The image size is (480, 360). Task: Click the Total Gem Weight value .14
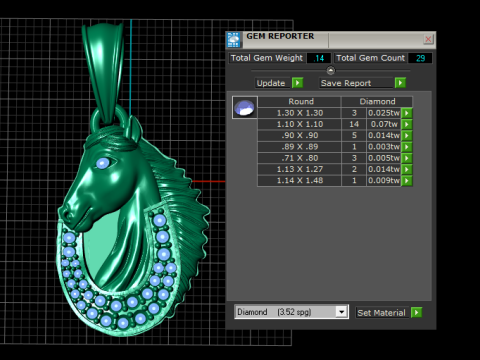(x=319, y=58)
